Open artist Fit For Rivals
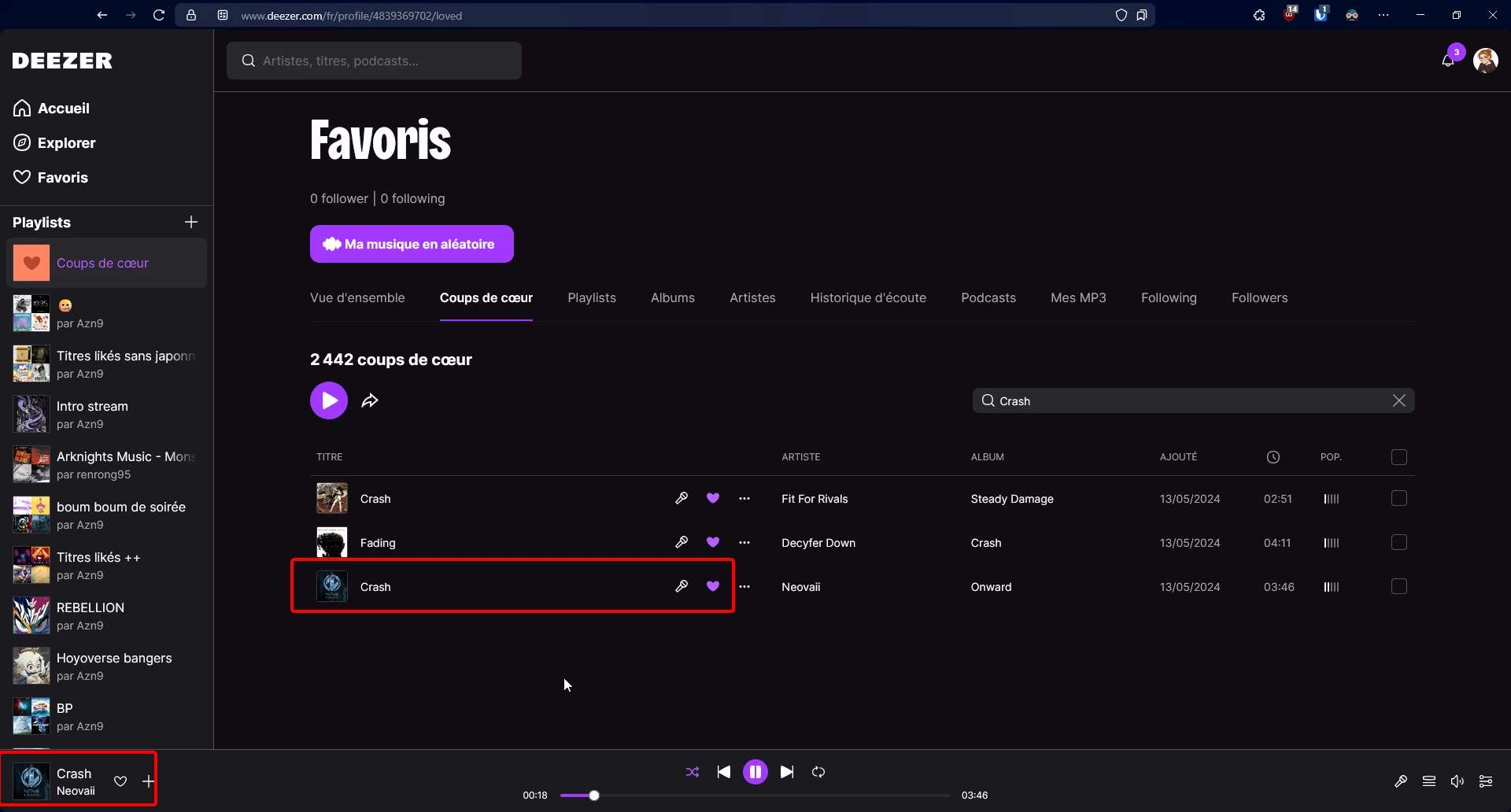This screenshot has height=812, width=1511. tap(815, 499)
